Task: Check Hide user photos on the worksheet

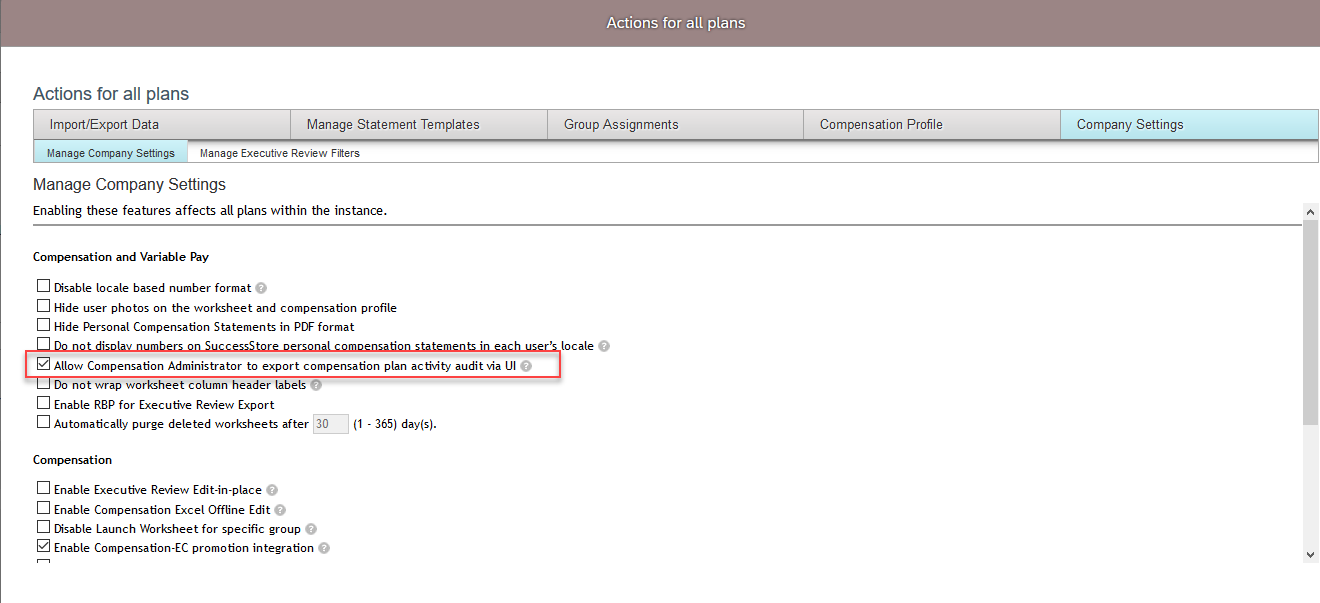Action: [x=43, y=306]
